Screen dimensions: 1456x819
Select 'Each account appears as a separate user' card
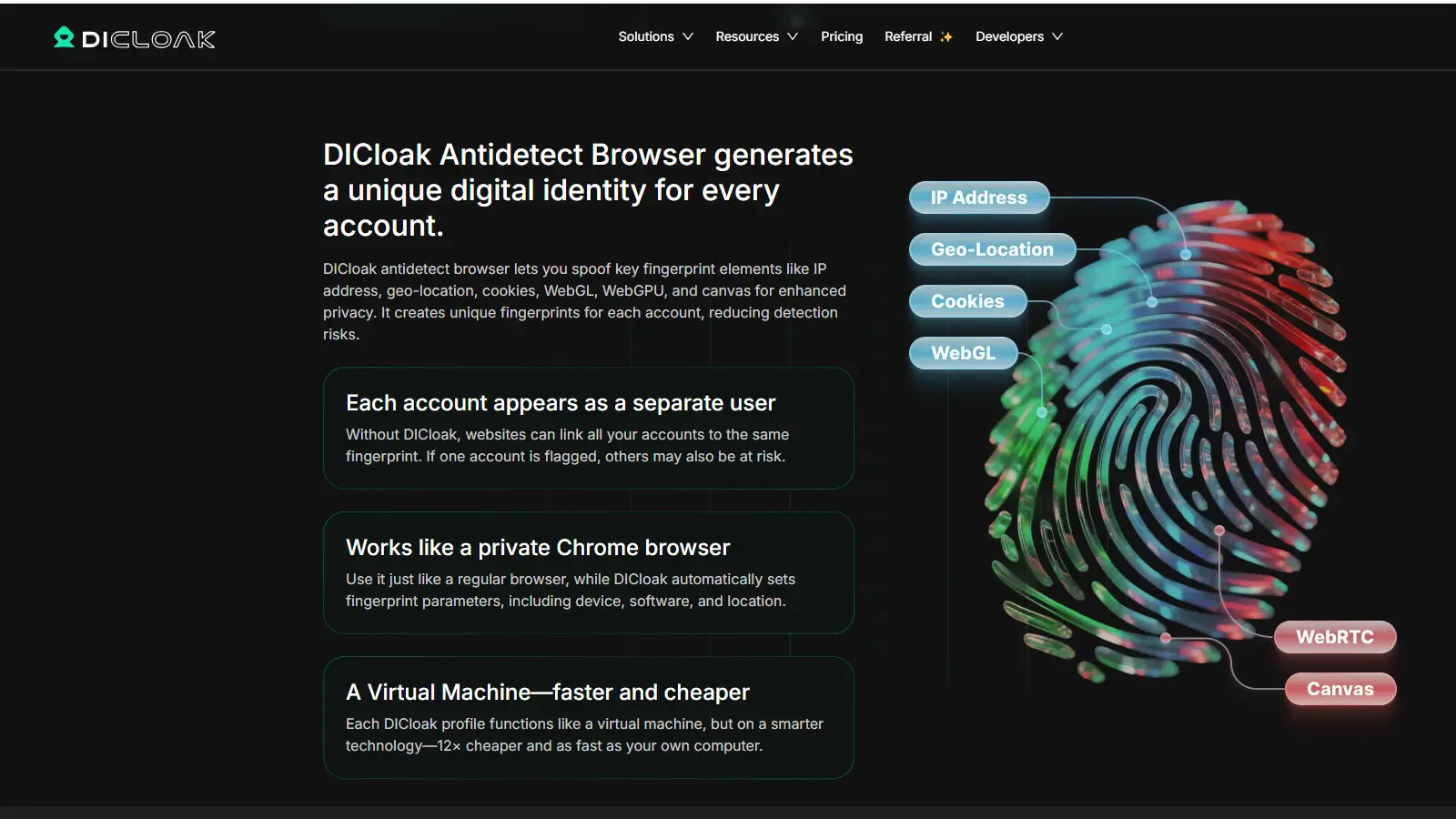[588, 428]
